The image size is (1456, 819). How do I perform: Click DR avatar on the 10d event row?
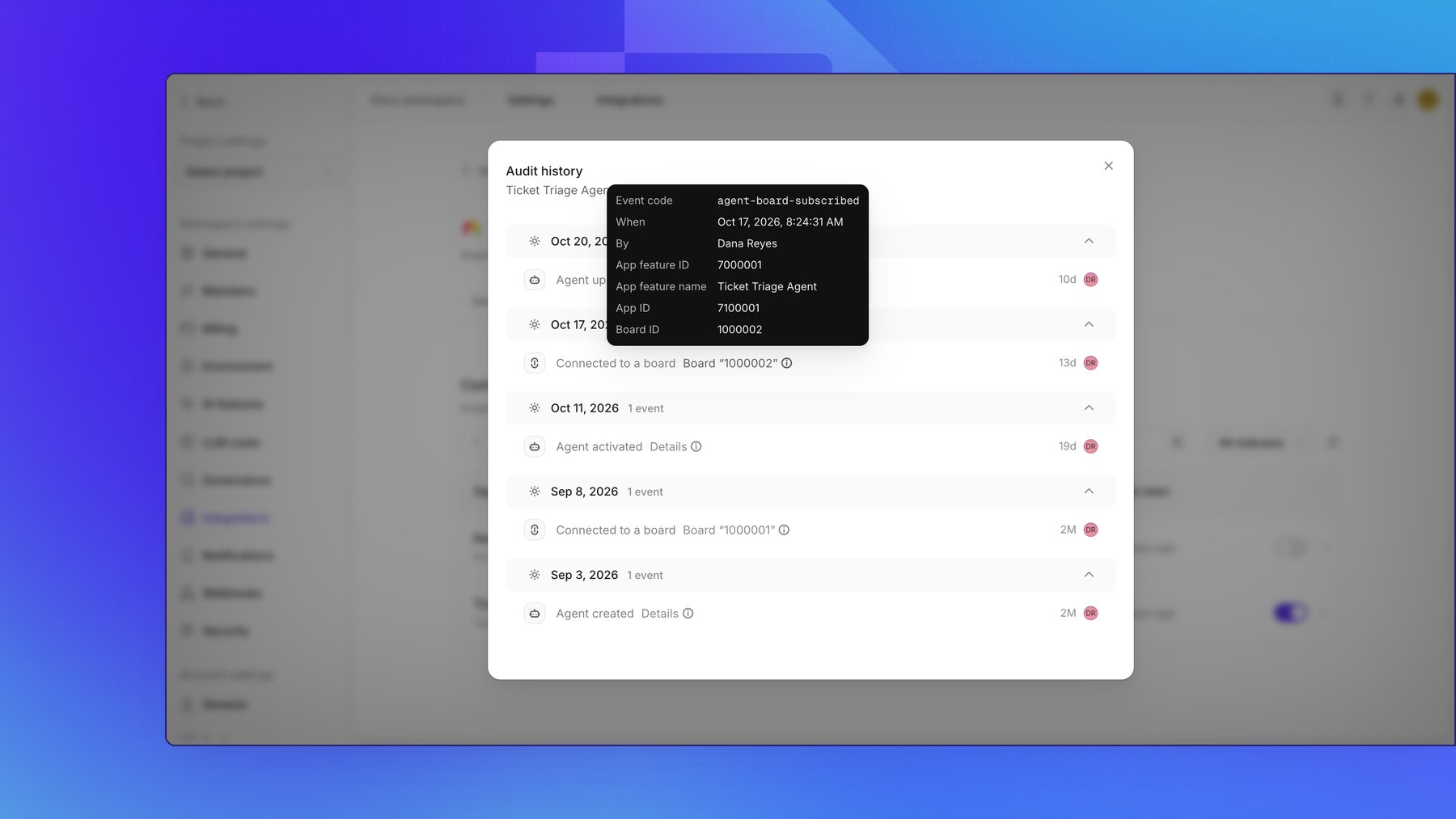tap(1090, 280)
